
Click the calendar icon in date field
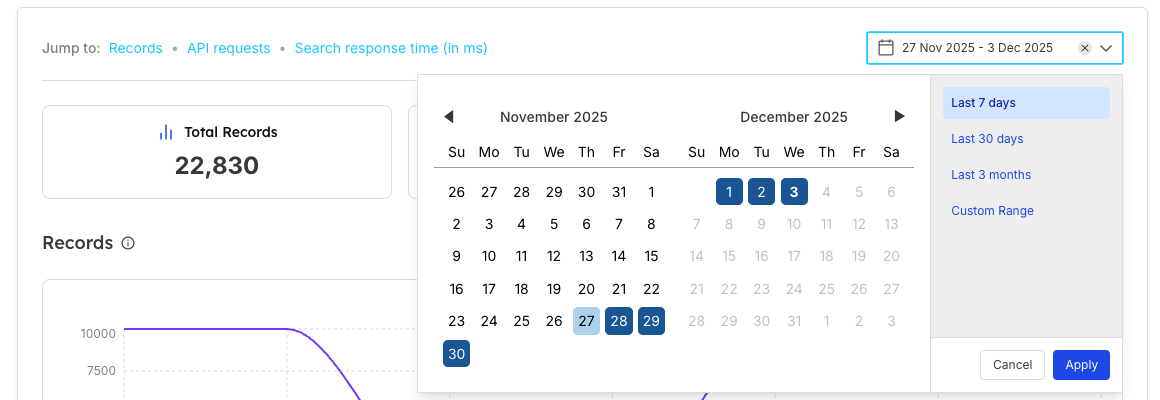pos(885,48)
